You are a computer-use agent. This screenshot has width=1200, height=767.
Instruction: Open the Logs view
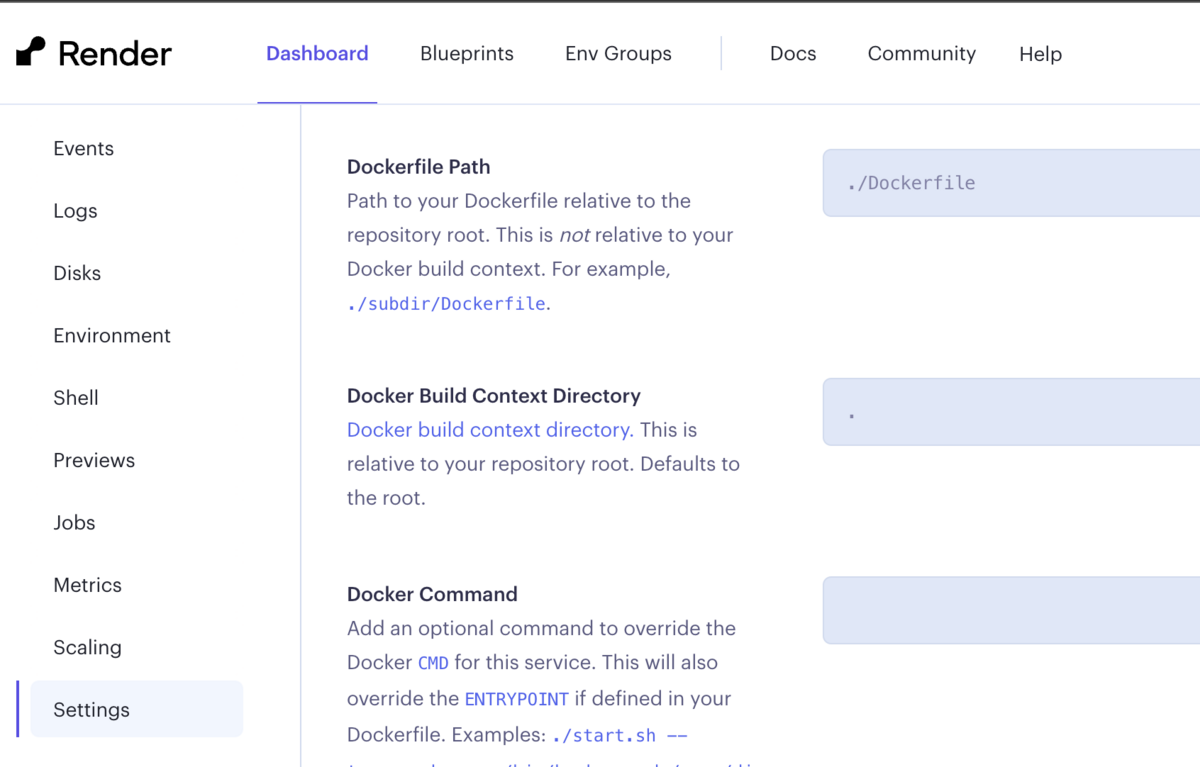tap(74, 211)
